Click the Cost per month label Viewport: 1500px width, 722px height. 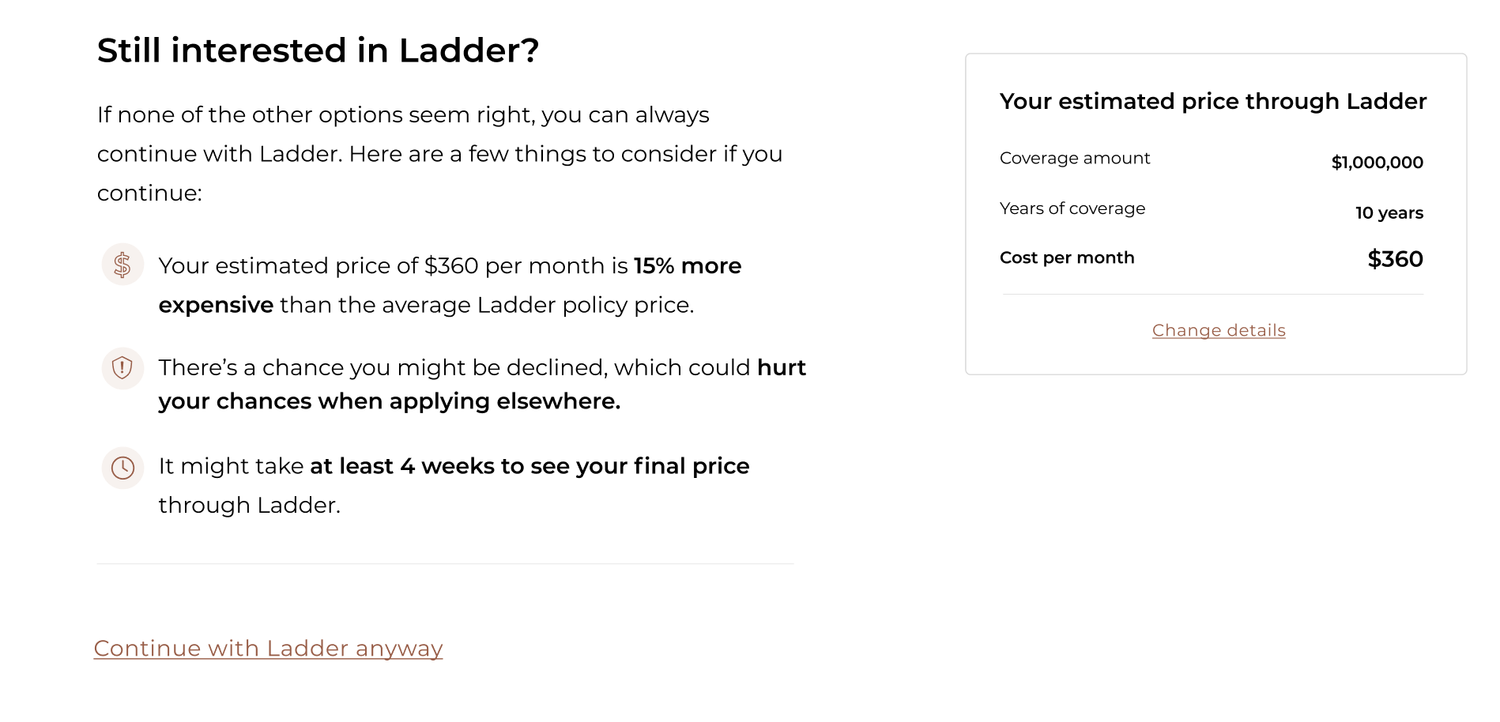click(x=1067, y=257)
